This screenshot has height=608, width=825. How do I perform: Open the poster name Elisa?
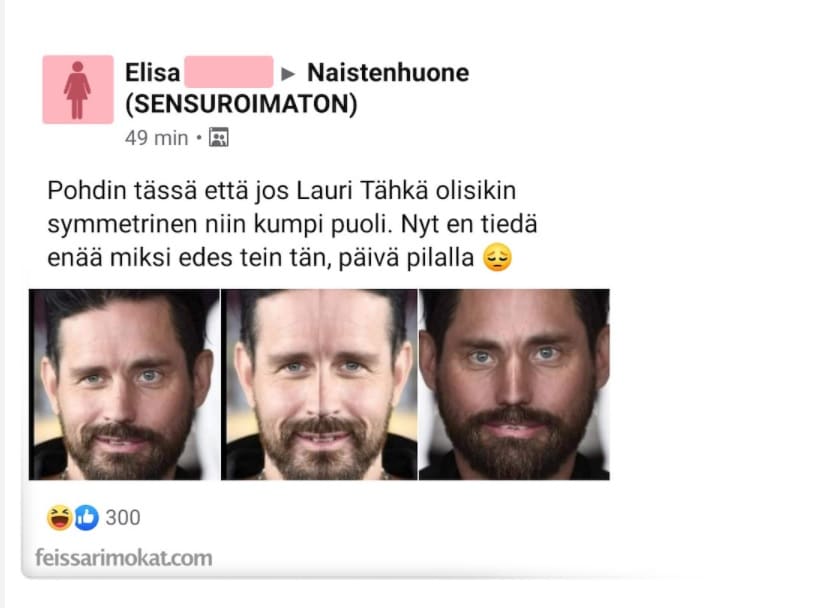(153, 73)
